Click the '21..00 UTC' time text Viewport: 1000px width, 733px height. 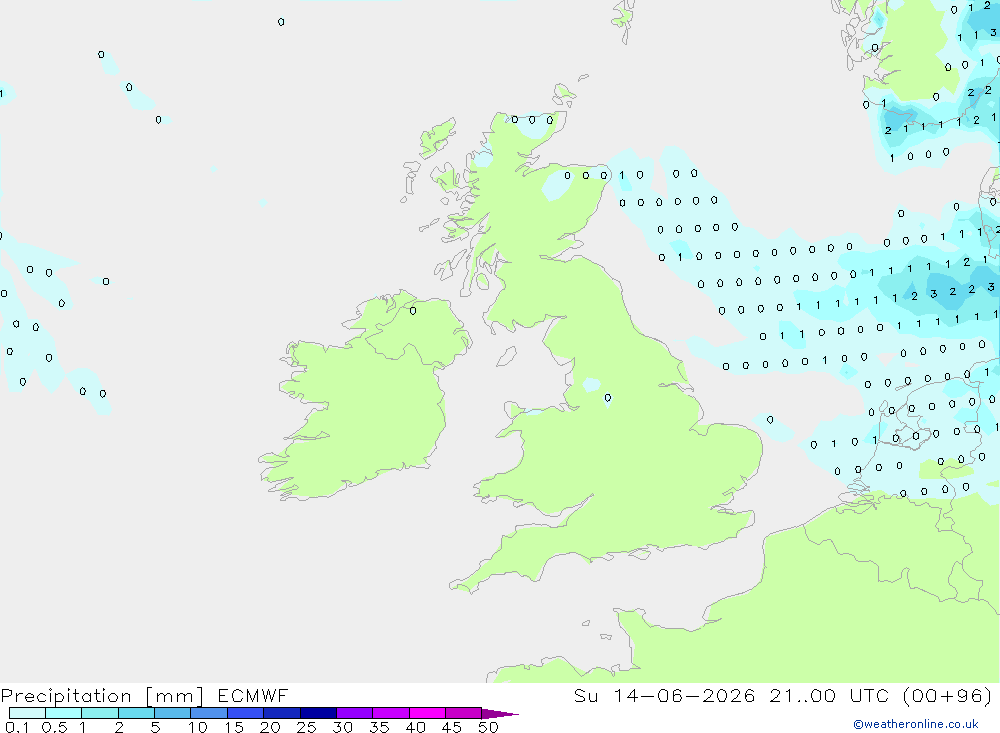(x=829, y=695)
